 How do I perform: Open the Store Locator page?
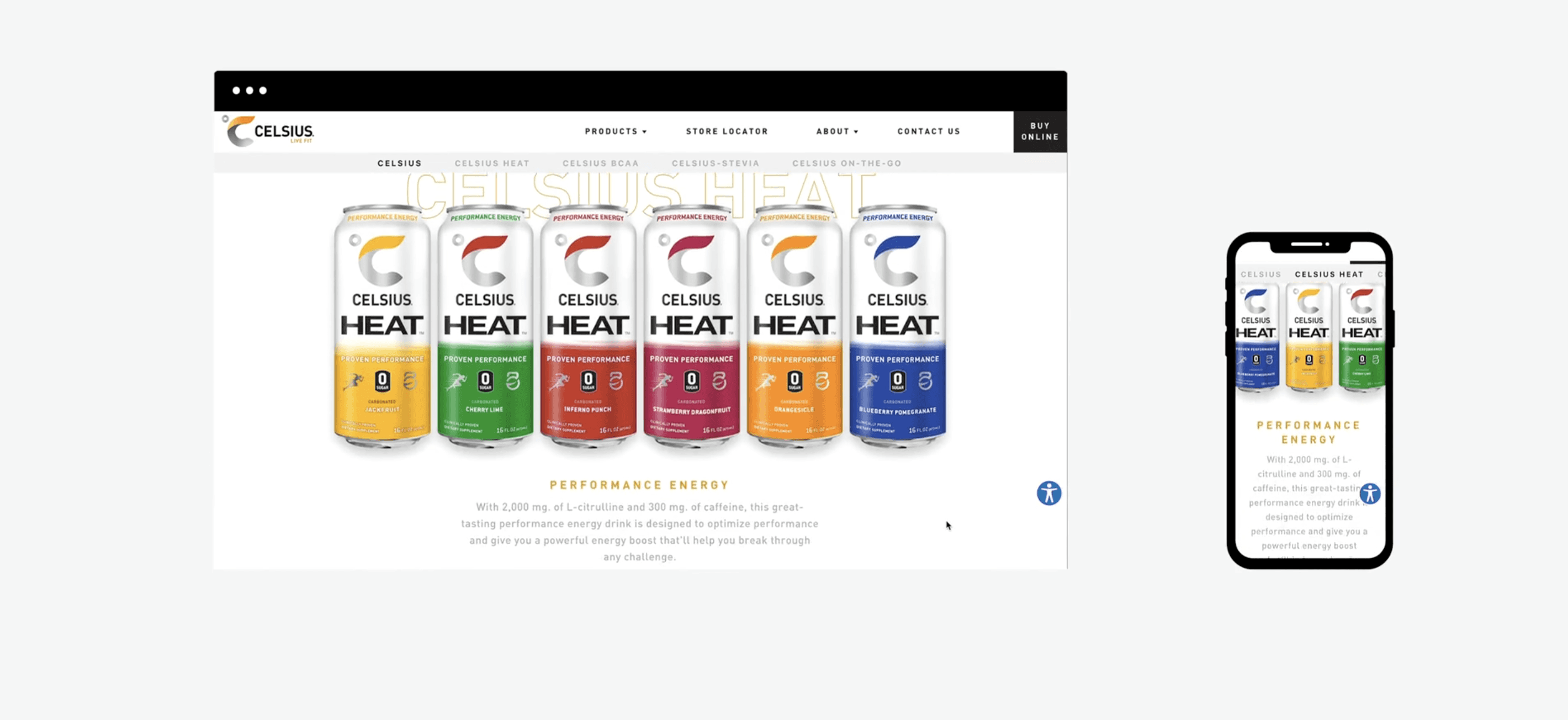[x=727, y=131]
